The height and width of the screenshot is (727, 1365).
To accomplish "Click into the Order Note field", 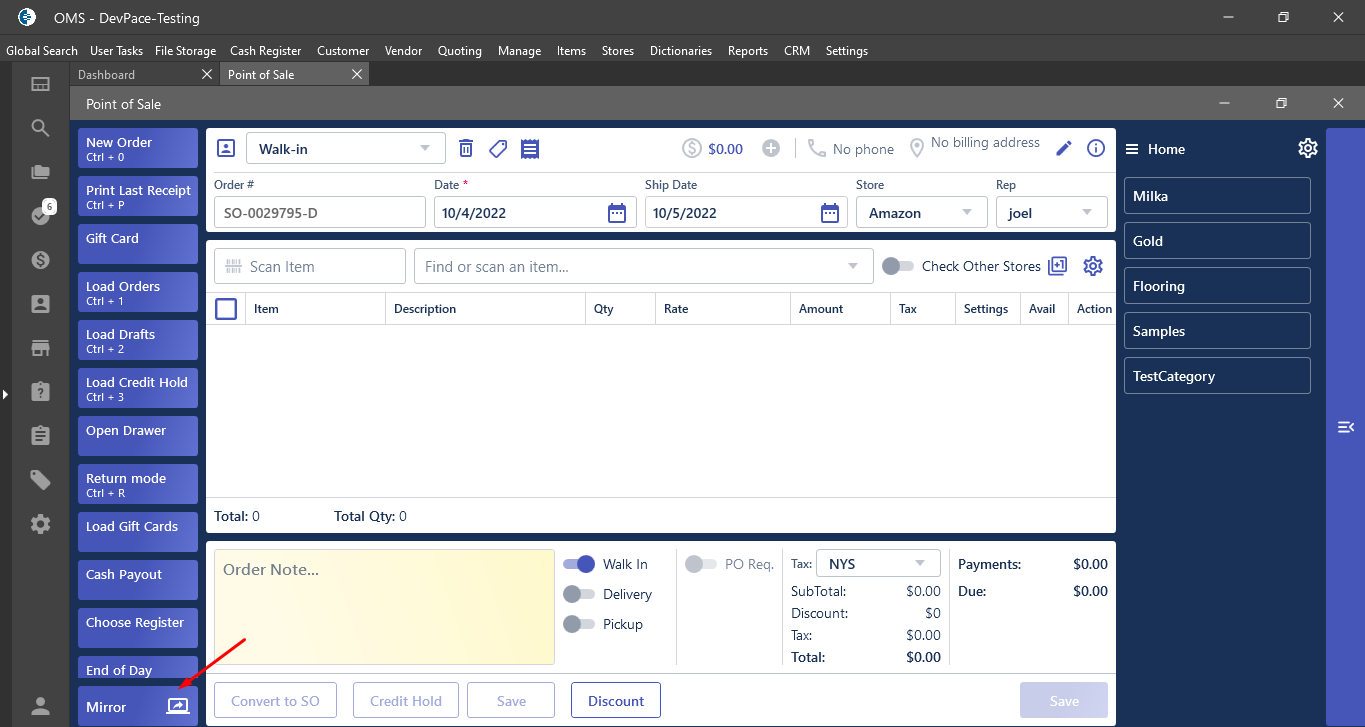I will [384, 606].
